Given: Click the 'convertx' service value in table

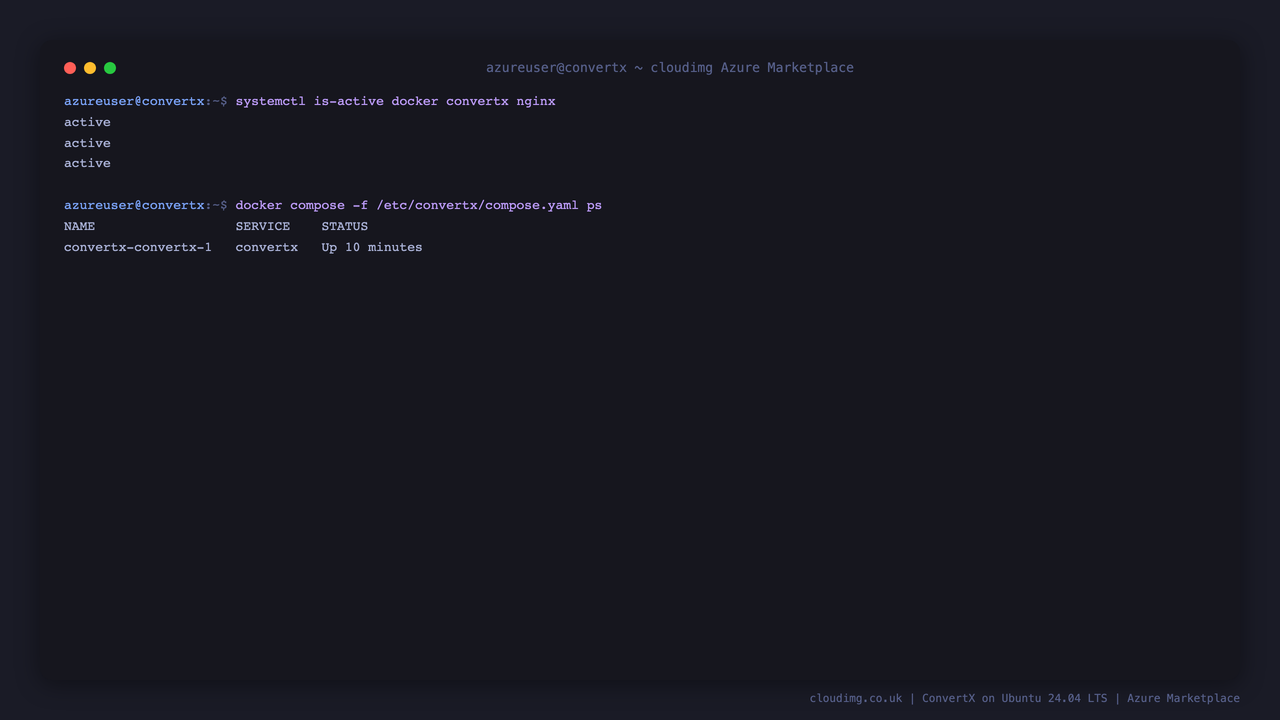Looking at the screenshot, I should point(267,247).
